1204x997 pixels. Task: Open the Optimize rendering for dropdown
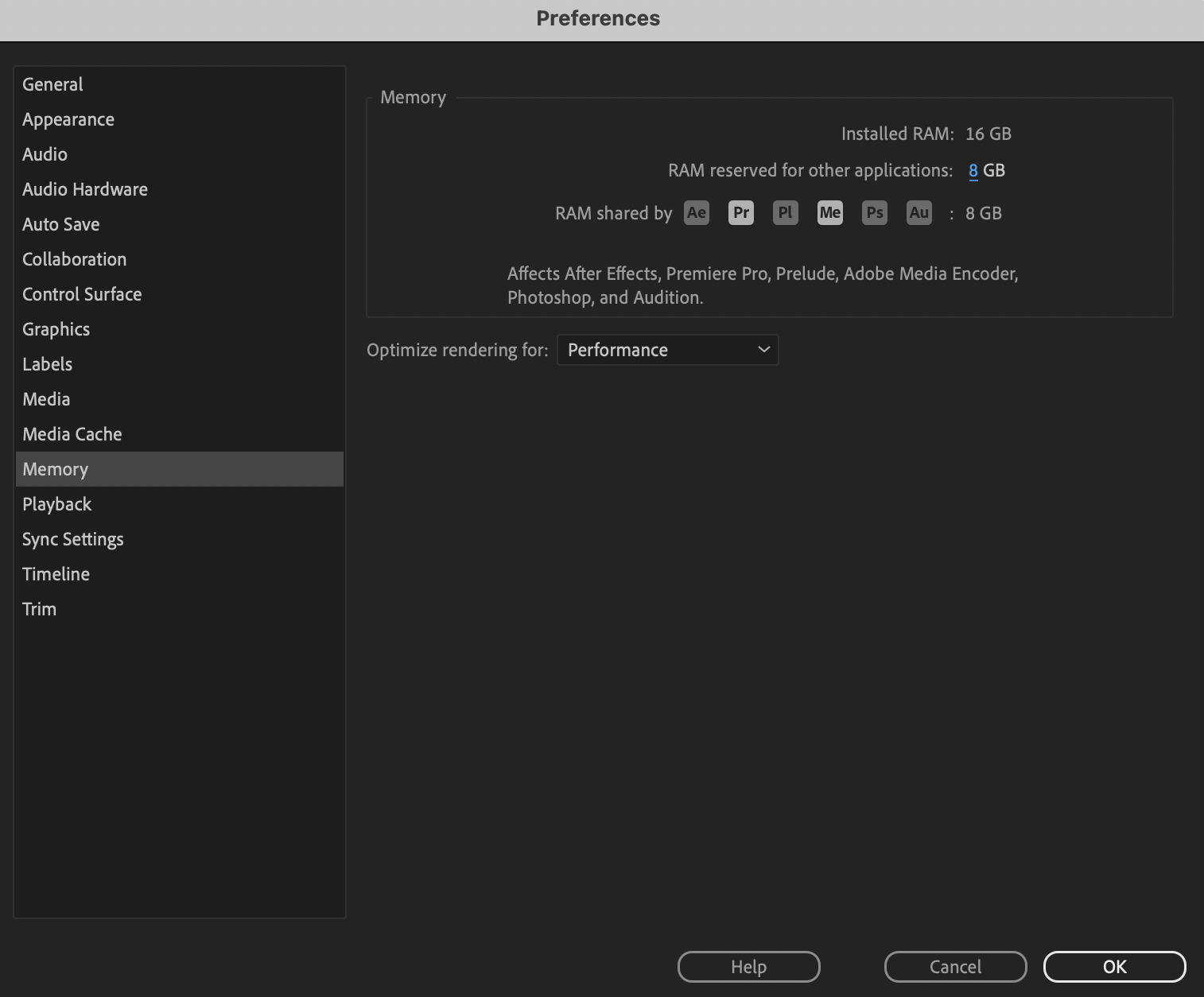[668, 350]
